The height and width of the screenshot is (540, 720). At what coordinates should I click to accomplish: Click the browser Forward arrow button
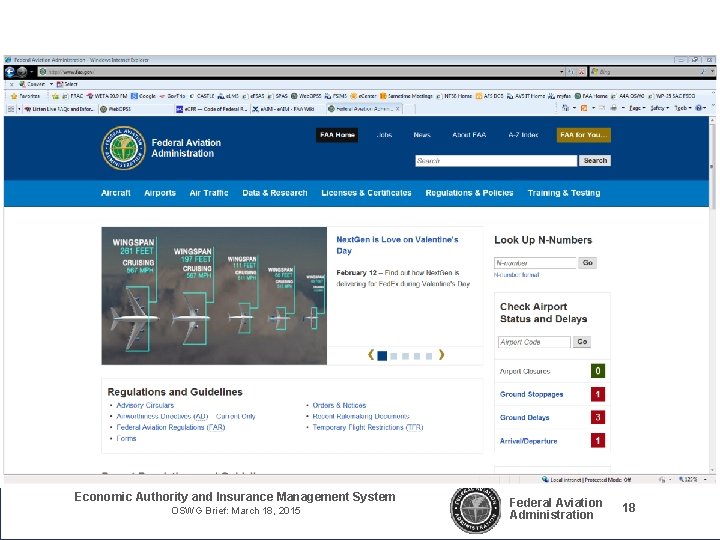coord(22,72)
